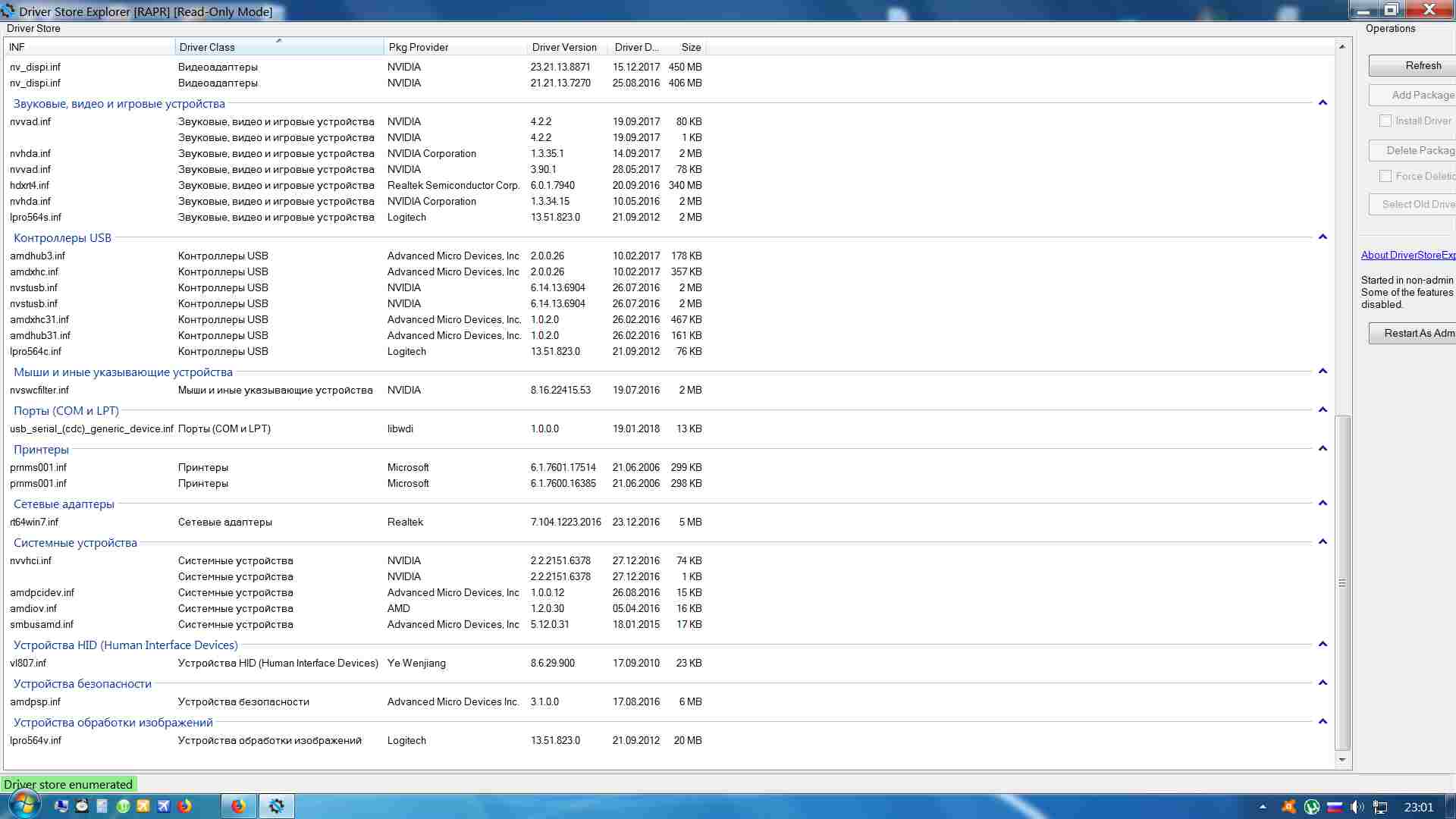Collapse the Контроллеры USB group

click(1323, 237)
